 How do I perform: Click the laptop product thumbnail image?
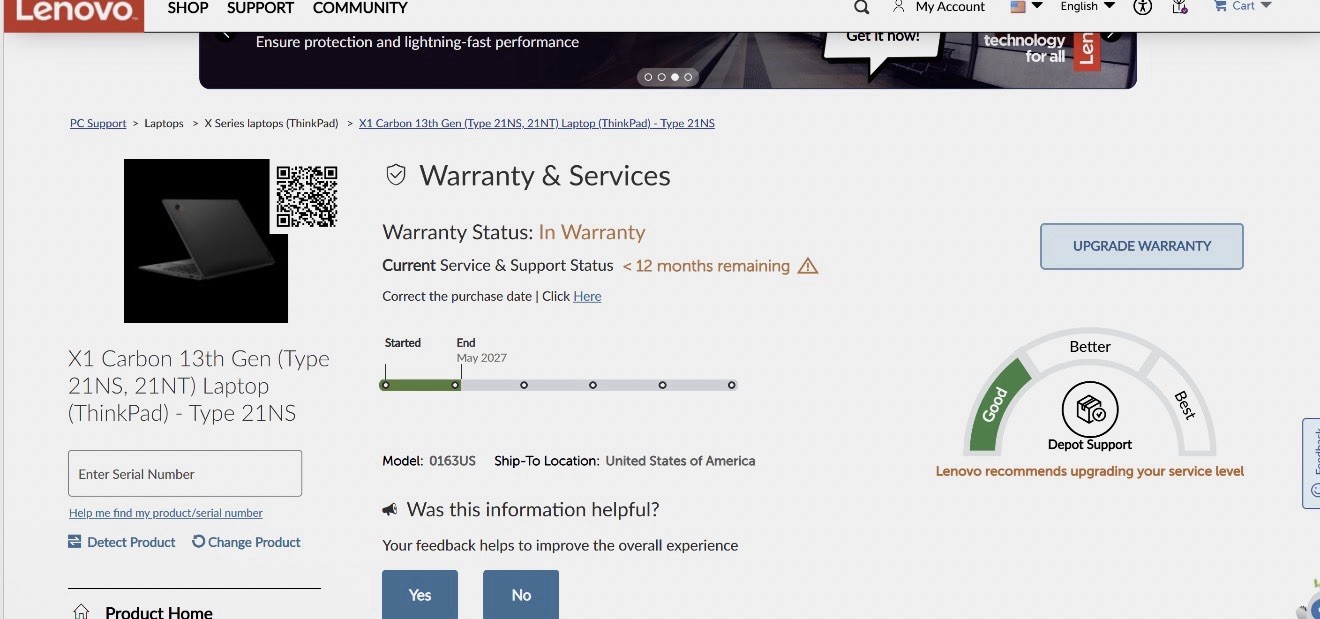(x=206, y=241)
